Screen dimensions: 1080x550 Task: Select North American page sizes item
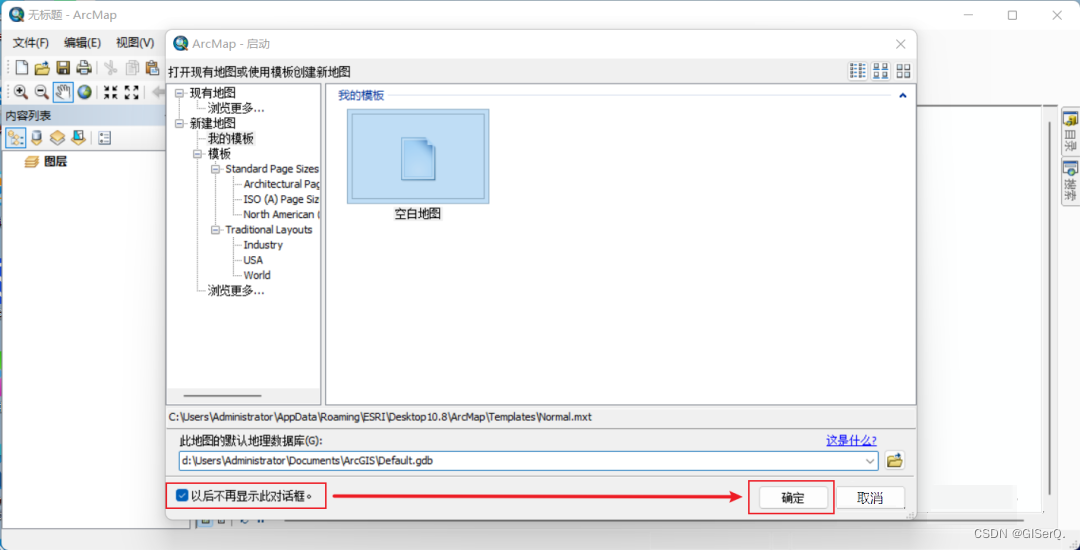(x=282, y=214)
